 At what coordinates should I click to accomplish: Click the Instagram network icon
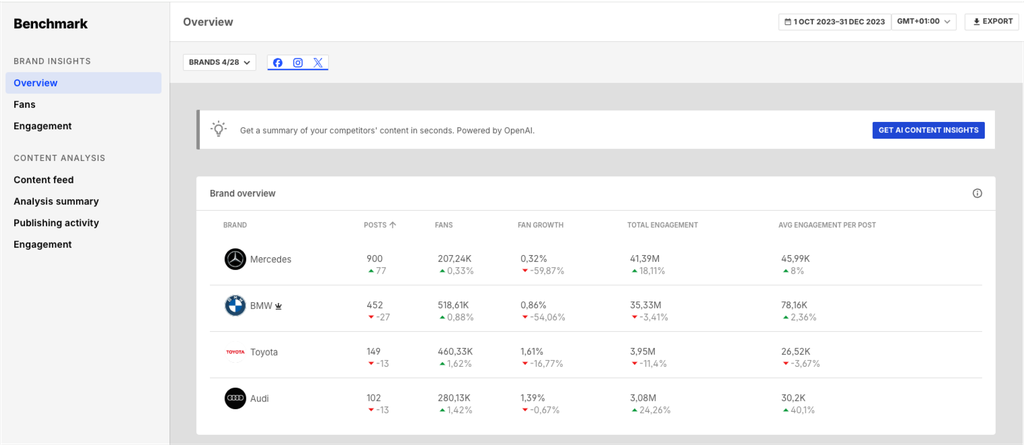pos(297,63)
